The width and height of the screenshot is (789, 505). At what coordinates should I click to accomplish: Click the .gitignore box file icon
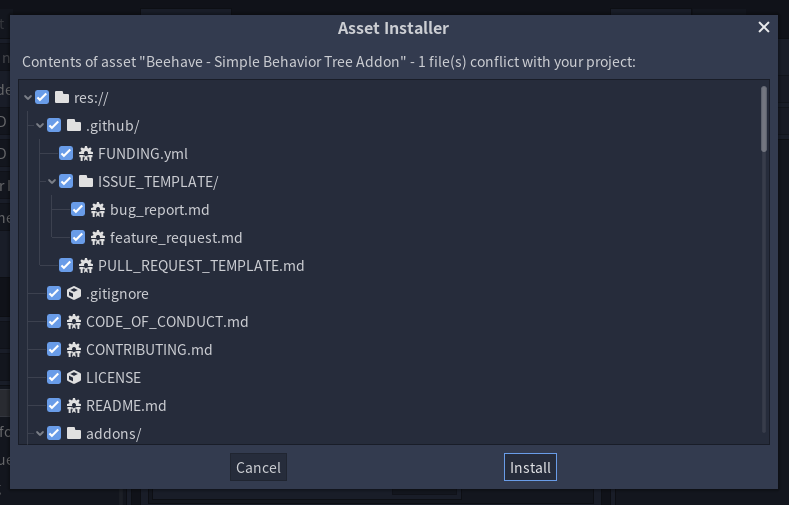[x=73, y=293]
